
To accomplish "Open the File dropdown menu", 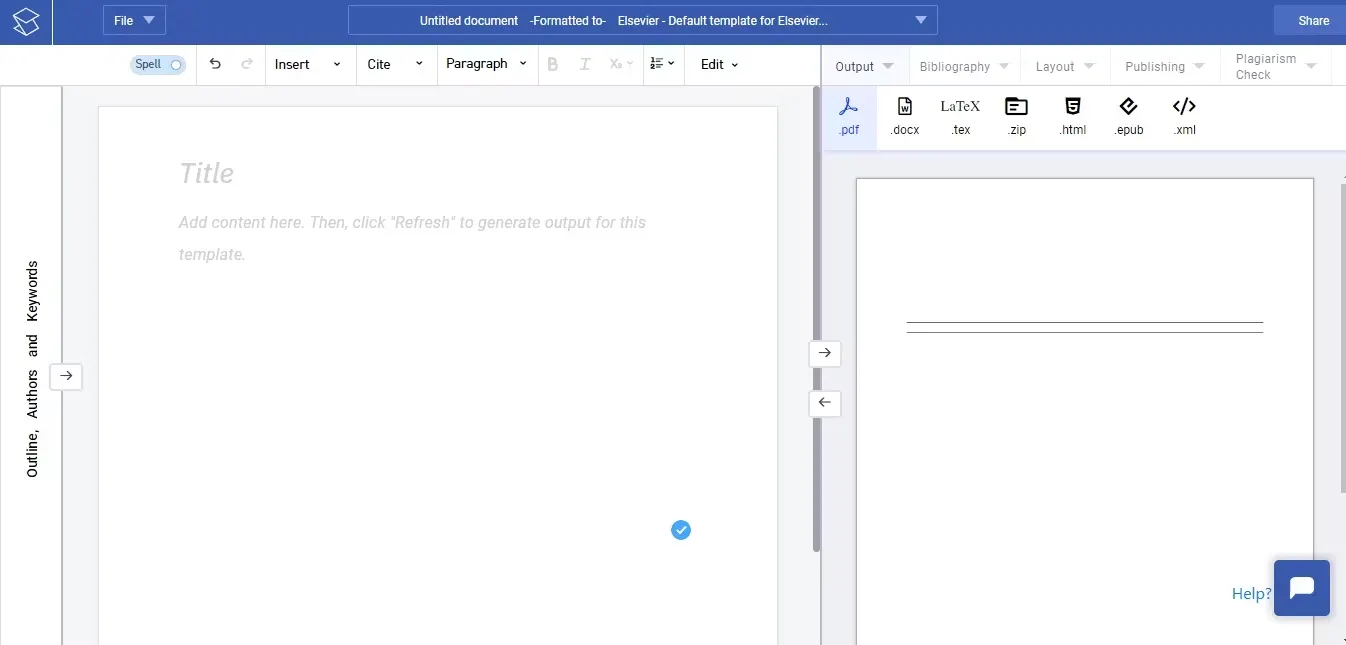I will [134, 20].
